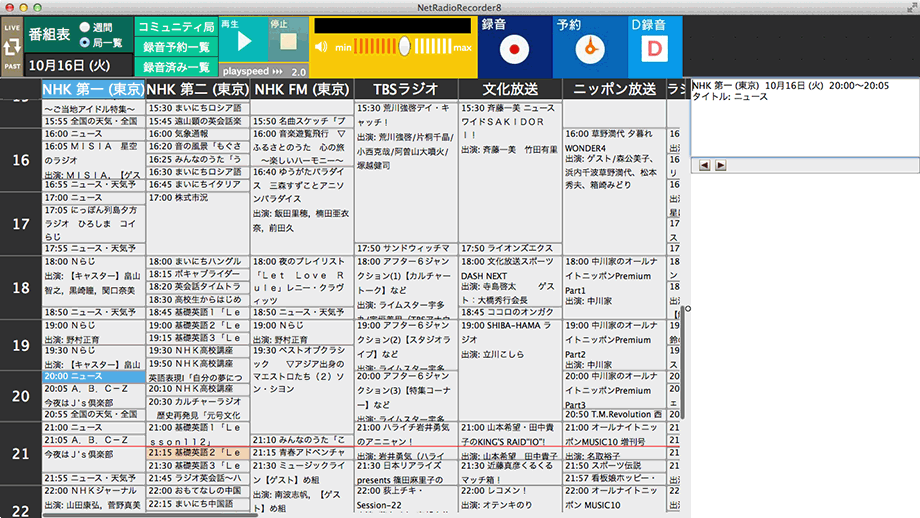Image resolution: width=920 pixels, height=518 pixels.
Task: Click the volume slider knob
Action: click(404, 46)
